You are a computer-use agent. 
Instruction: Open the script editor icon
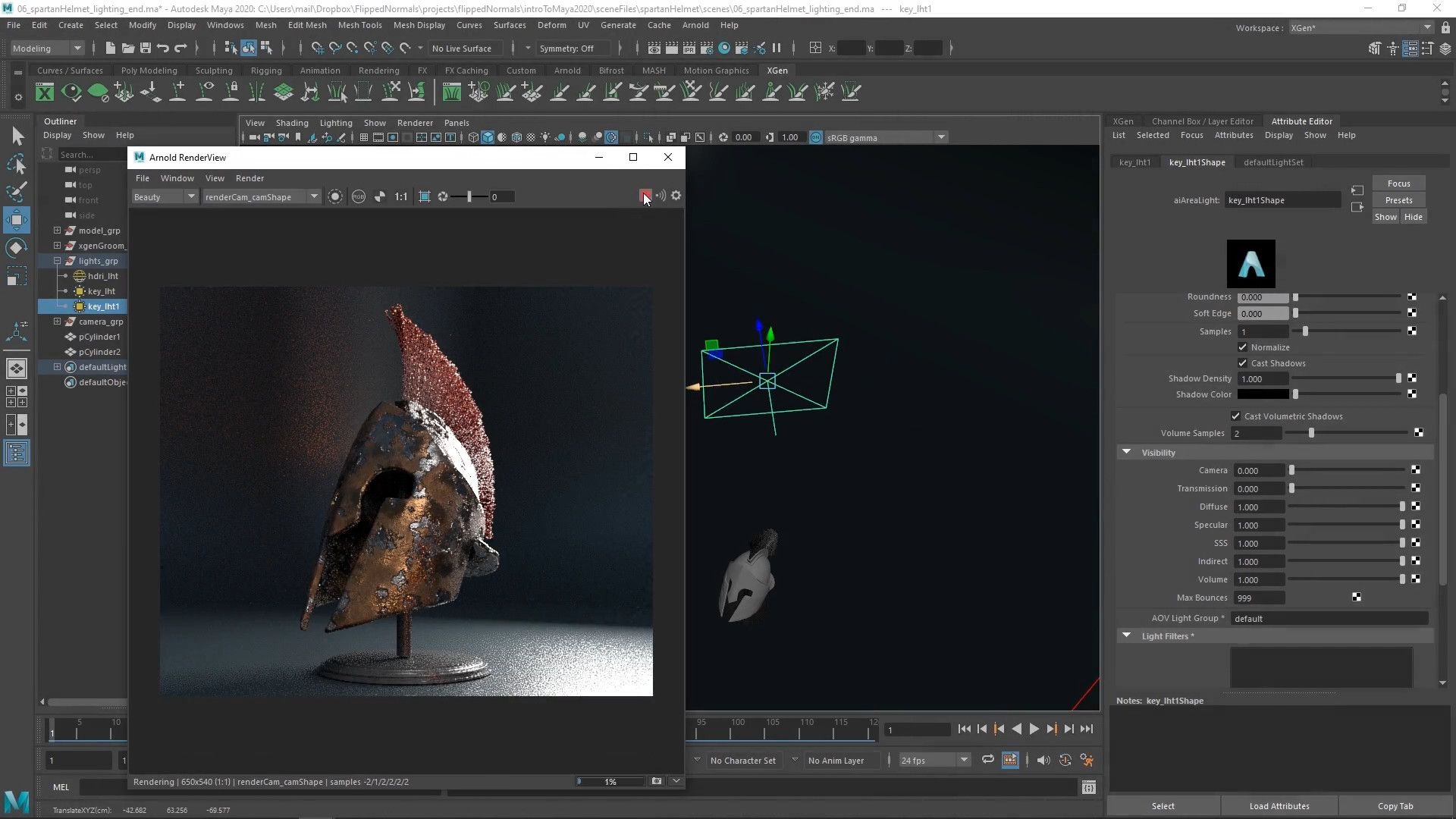[1089, 787]
